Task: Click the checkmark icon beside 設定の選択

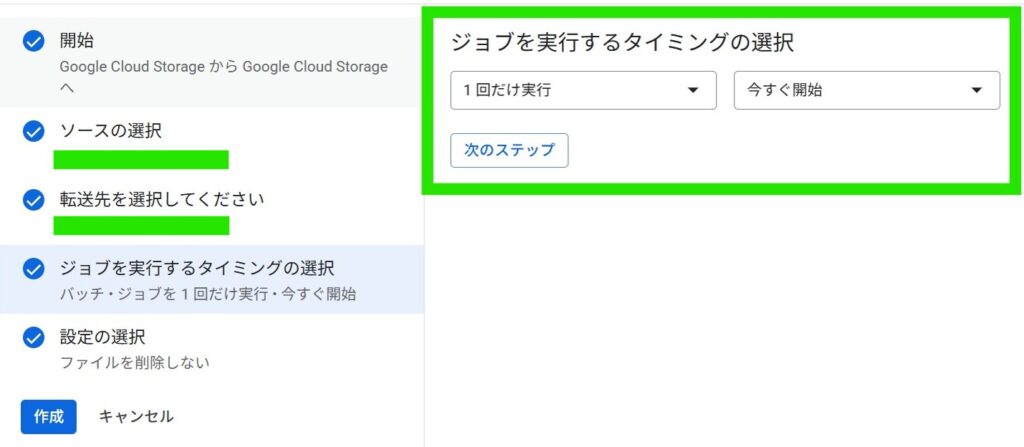Action: tap(33, 337)
